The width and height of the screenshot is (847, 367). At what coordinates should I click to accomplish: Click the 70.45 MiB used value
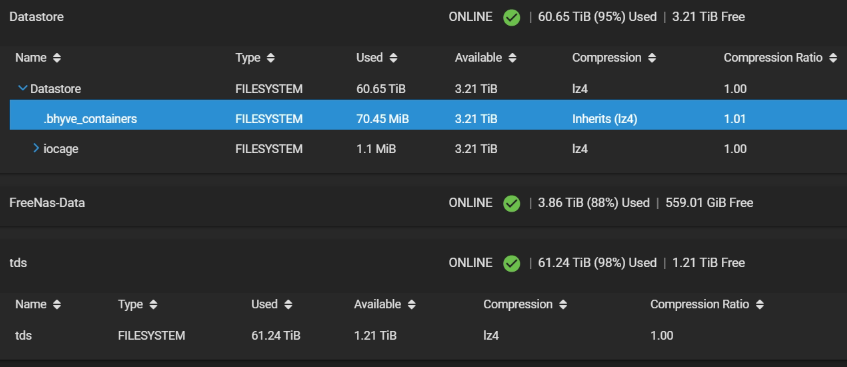(382, 119)
